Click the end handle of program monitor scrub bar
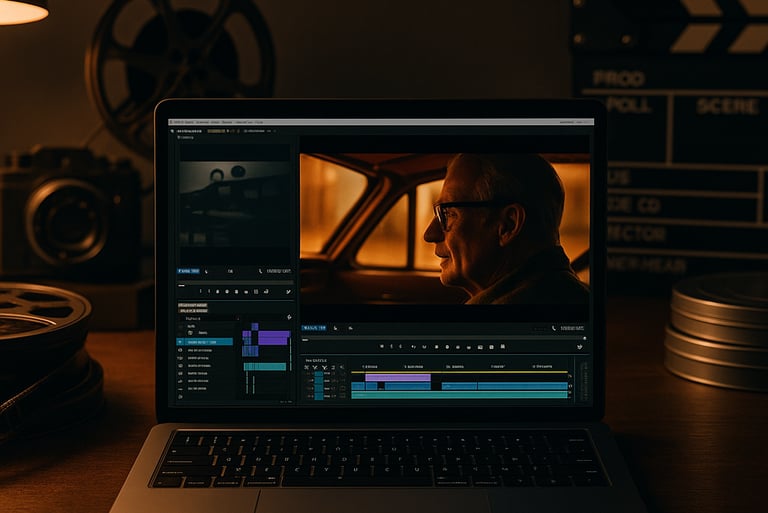Screen dimensions: 768x513 [x=585, y=338]
